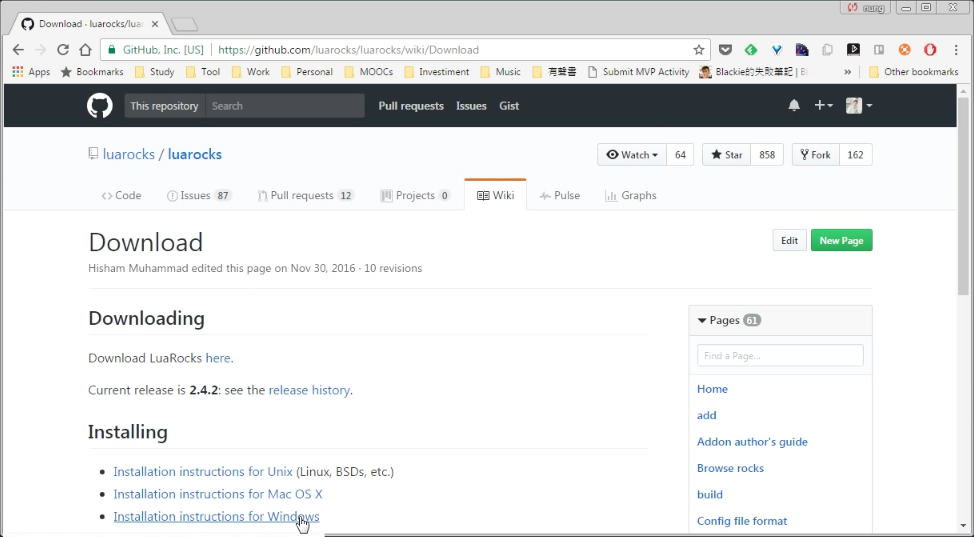974x537 pixels.
Task: Open the Addon author's guide page
Action: pyautogui.click(x=752, y=442)
